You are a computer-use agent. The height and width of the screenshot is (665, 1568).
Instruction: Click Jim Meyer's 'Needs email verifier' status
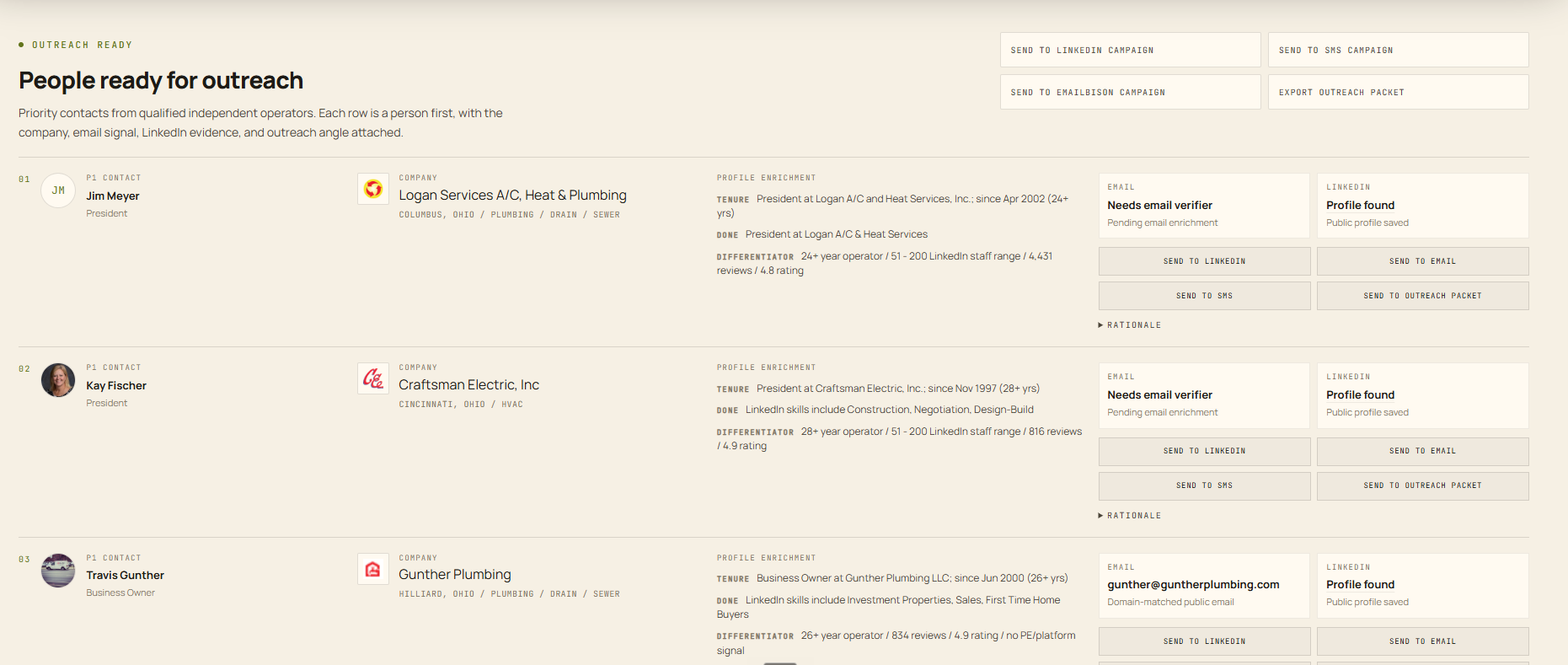[x=1159, y=205]
